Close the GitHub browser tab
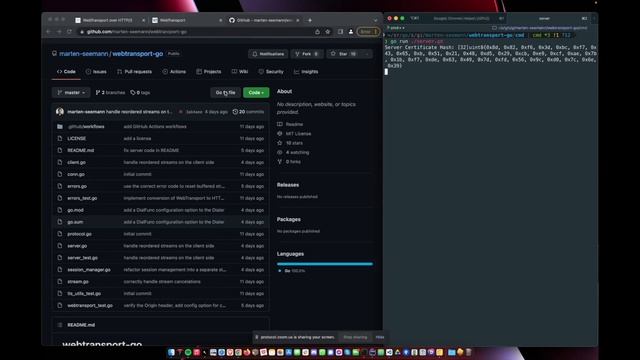Image resolution: width=640 pixels, height=360 pixels. 298,20
